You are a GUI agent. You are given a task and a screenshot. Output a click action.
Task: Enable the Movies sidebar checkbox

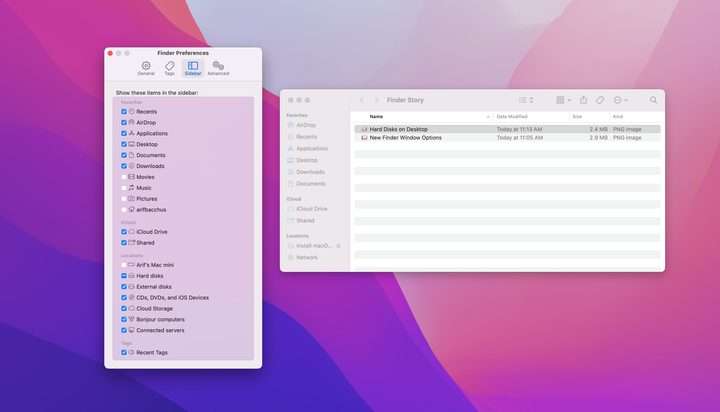point(124,177)
